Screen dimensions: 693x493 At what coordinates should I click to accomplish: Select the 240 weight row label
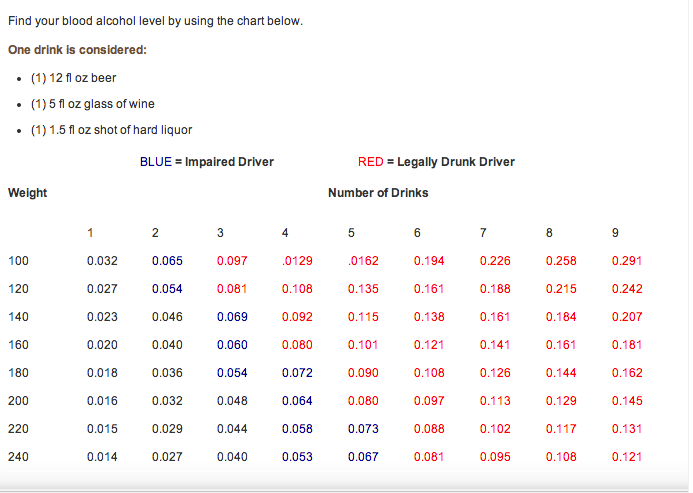pyautogui.click(x=18, y=457)
